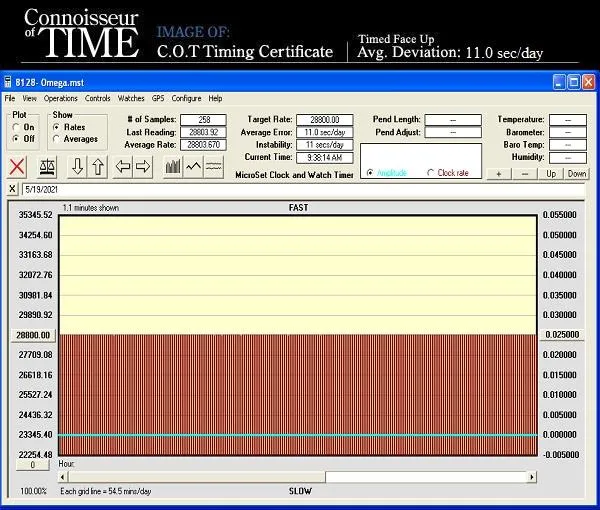Click the horizontal scrollbar left arrow
Screen dimensions: 600x510
63,477
